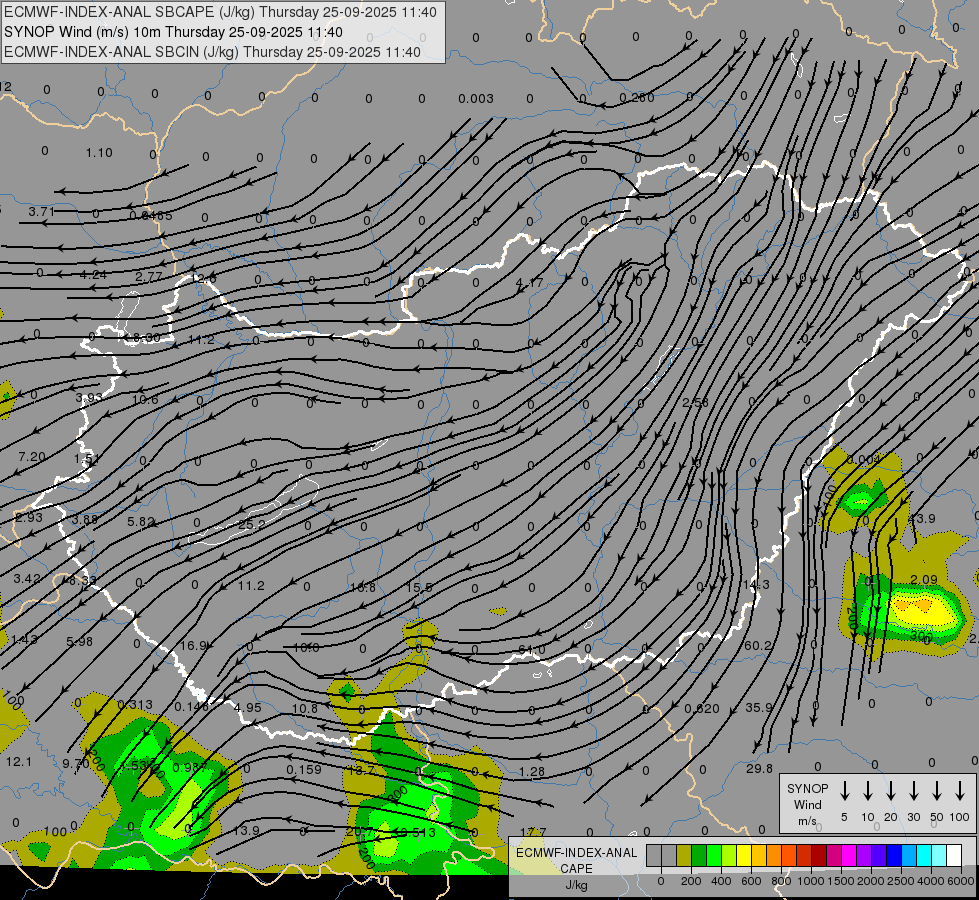Image resolution: width=979 pixels, height=900 pixels.
Task: Click the SBCIN header line
Action: [x=212, y=52]
